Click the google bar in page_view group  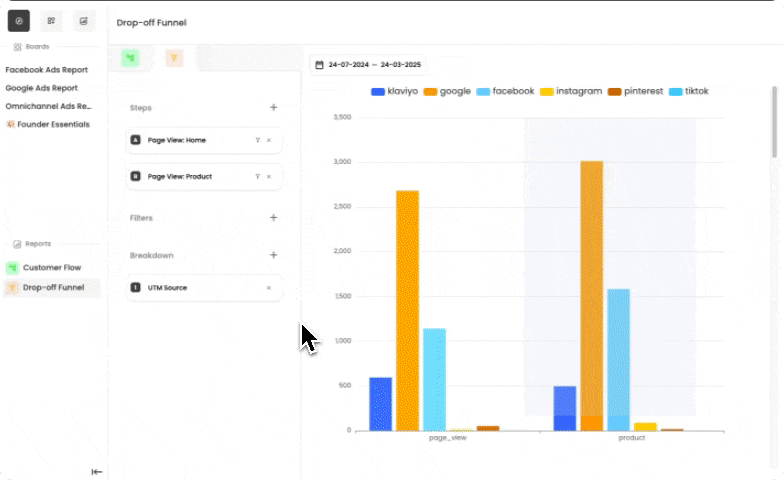click(408, 310)
